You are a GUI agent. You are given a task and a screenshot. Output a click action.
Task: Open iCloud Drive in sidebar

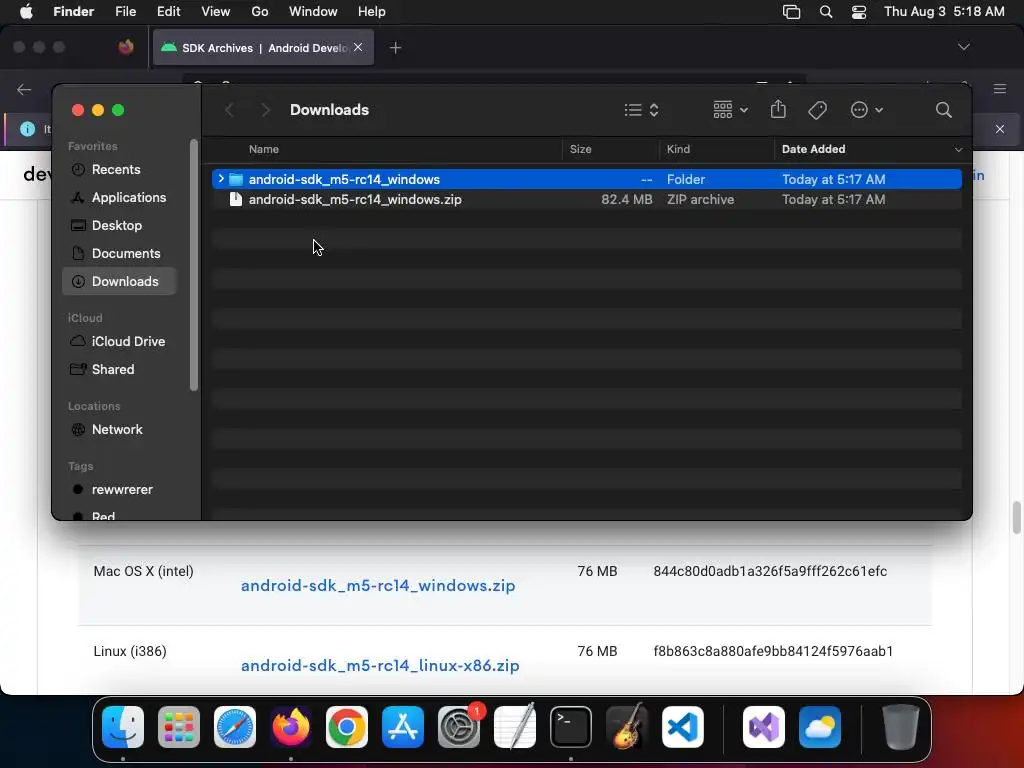[119, 342]
